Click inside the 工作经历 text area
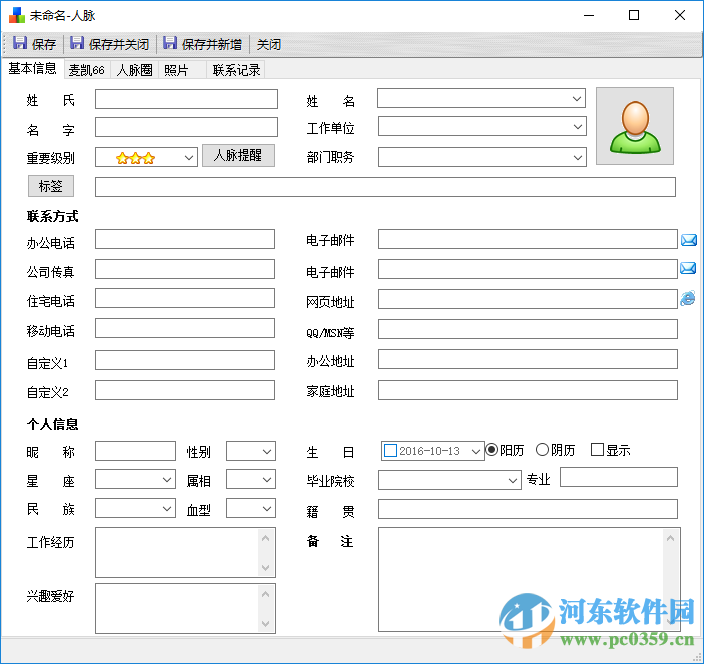 pyautogui.click(x=176, y=553)
